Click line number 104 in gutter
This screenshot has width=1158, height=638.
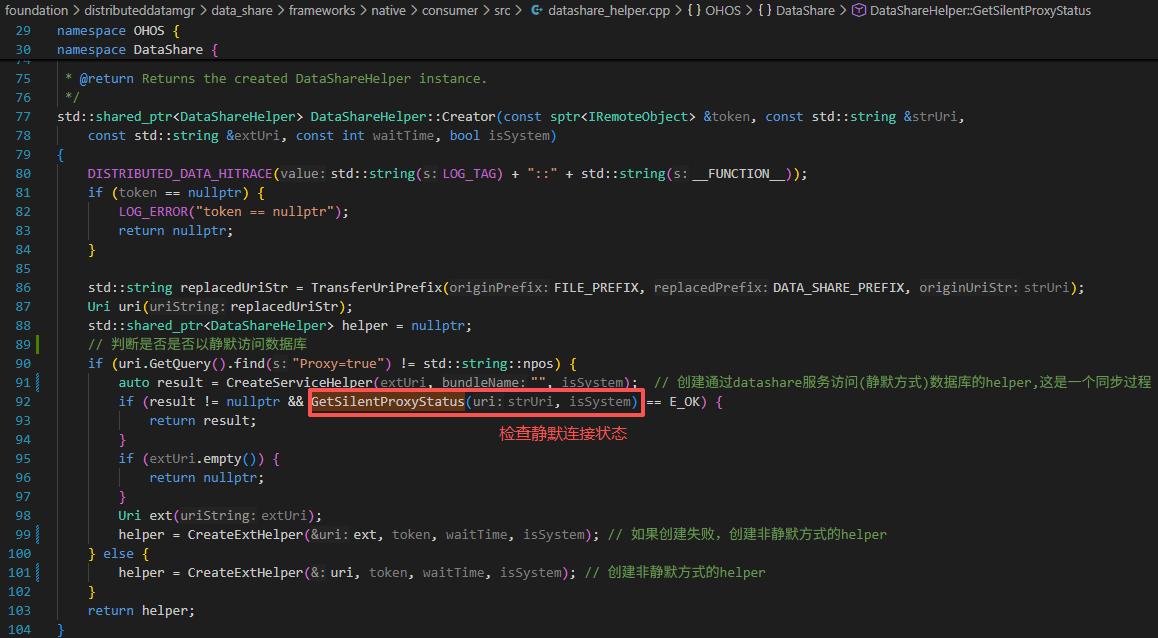point(19,629)
